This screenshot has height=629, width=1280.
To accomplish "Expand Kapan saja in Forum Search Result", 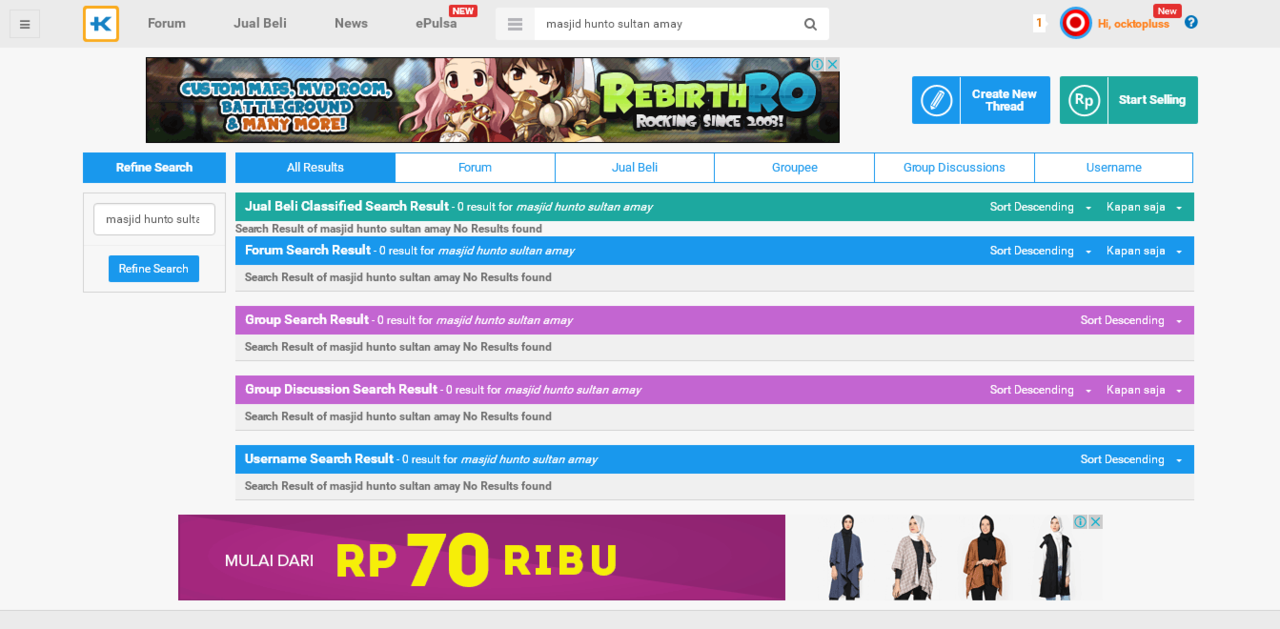I will pos(1144,251).
